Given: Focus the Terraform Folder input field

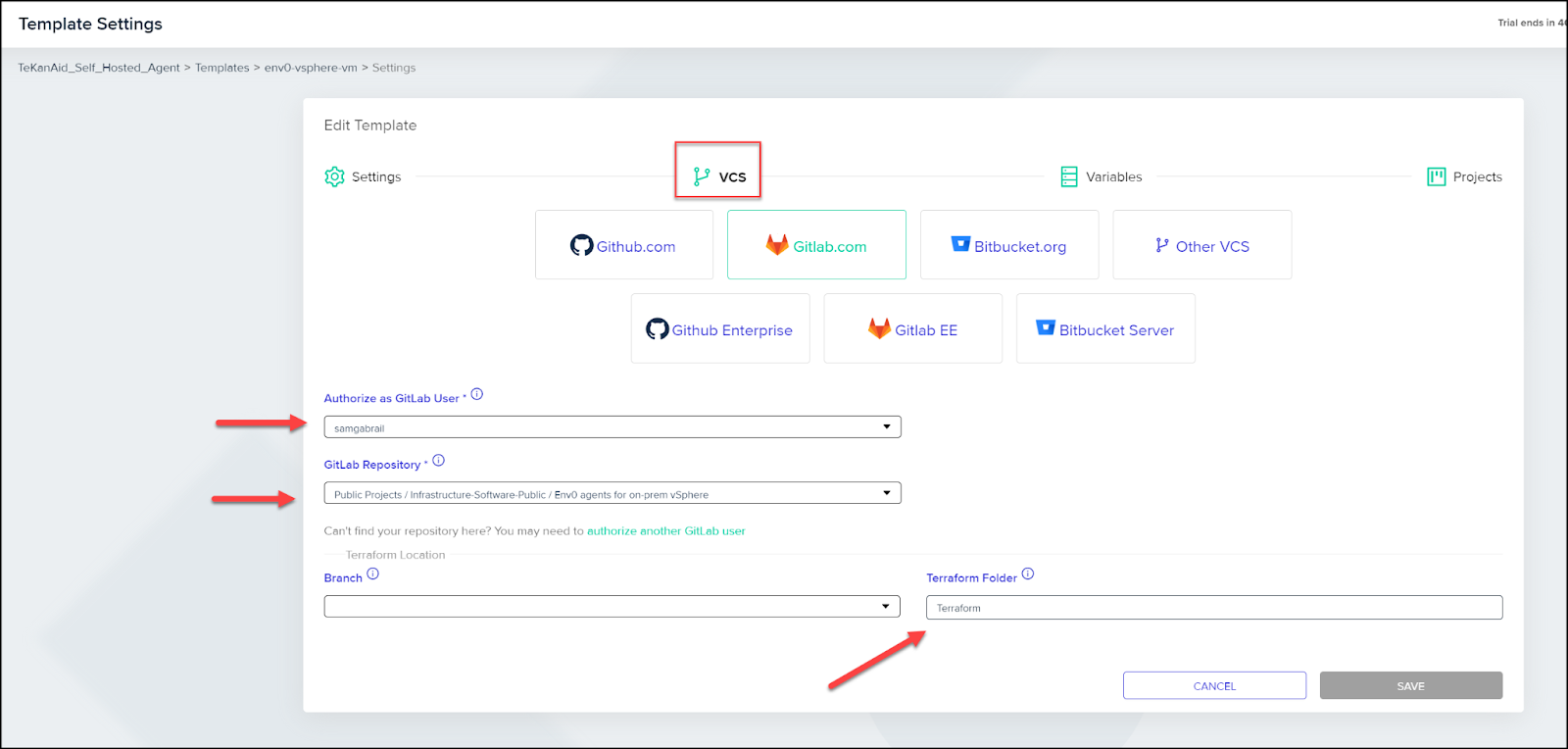Looking at the screenshot, I should tap(1214, 608).
